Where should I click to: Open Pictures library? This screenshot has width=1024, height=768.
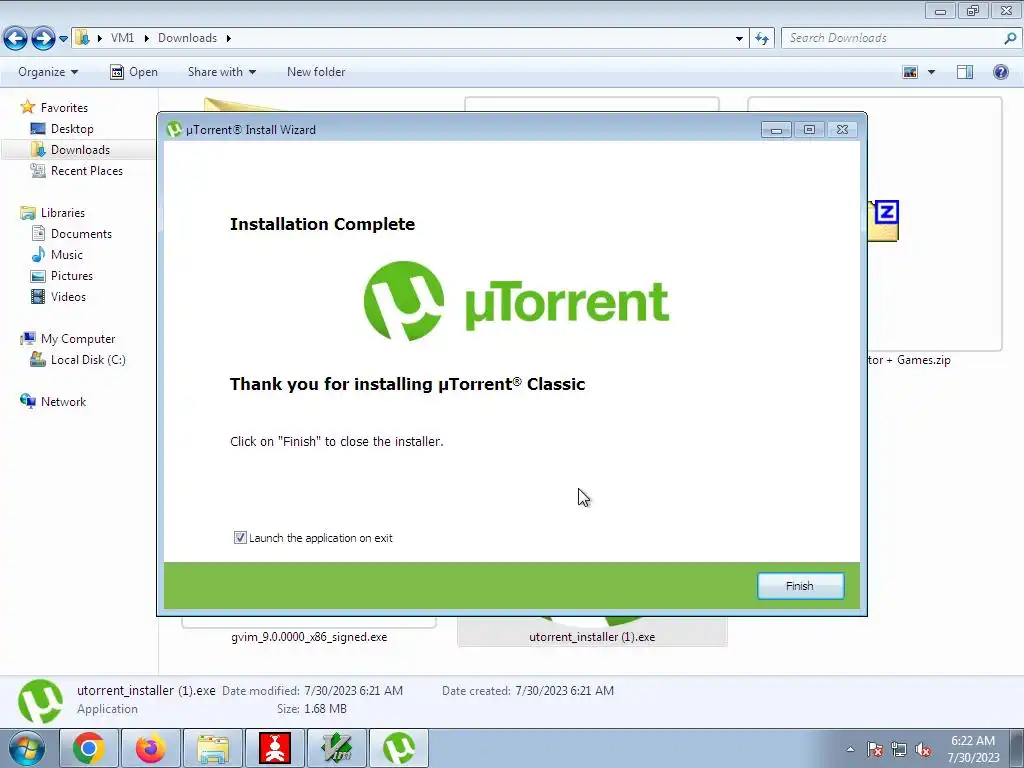(72, 276)
